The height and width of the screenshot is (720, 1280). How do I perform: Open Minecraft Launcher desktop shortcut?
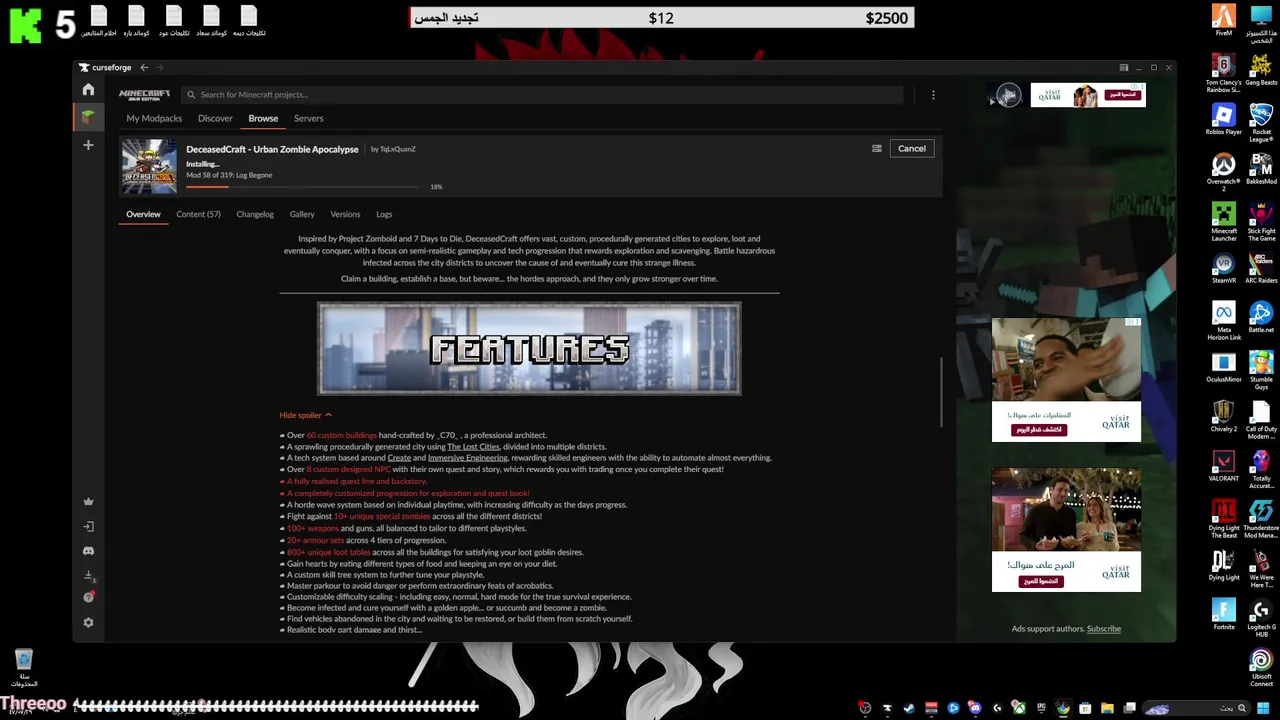click(x=1224, y=220)
